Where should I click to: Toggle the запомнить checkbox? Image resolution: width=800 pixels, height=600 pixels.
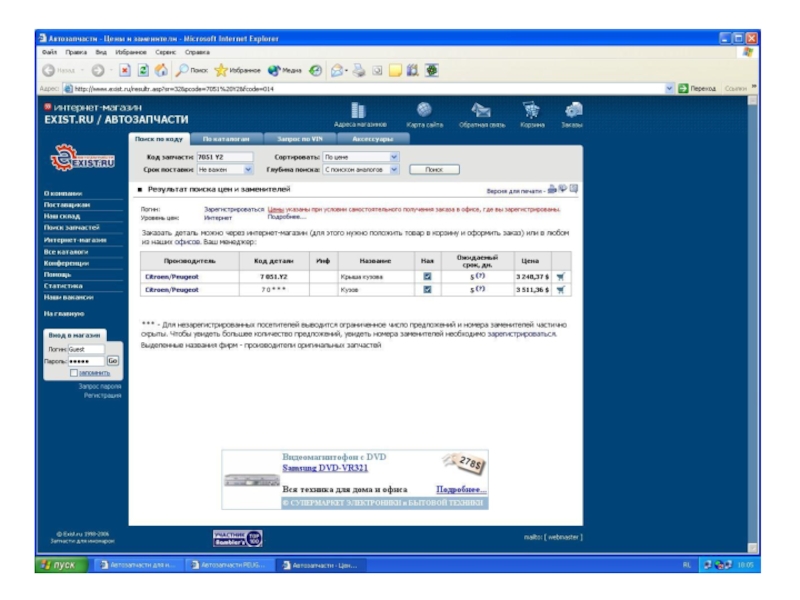click(x=74, y=373)
